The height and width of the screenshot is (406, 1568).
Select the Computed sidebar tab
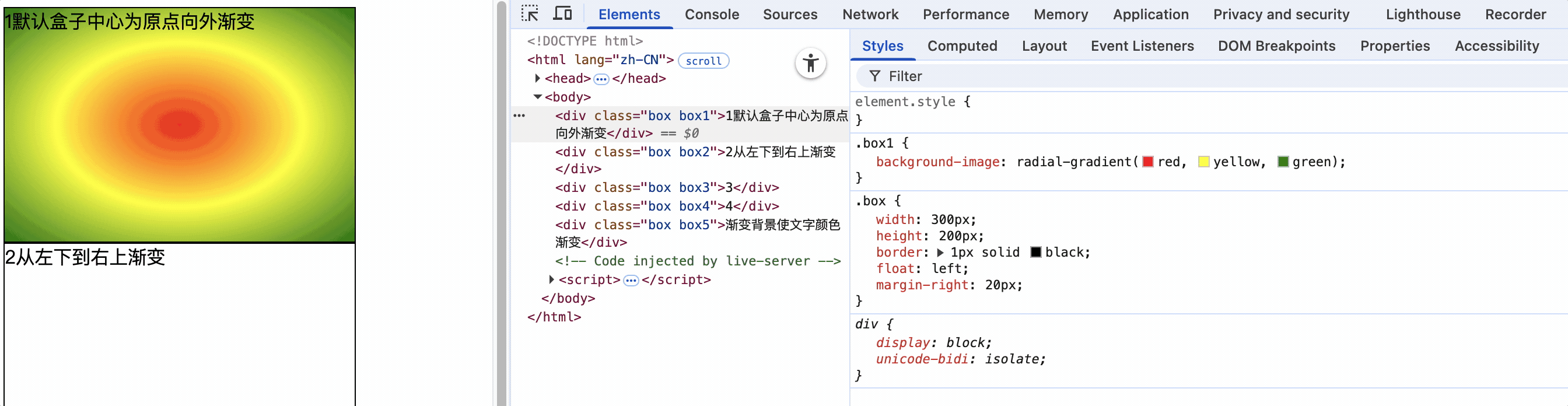[x=962, y=46]
